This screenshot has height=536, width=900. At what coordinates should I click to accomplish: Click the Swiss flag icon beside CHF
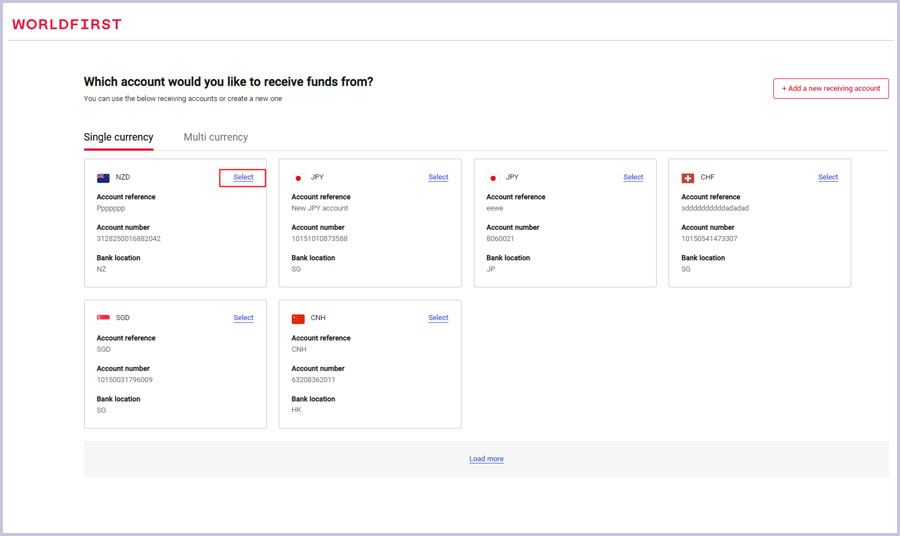pyautogui.click(x=688, y=178)
